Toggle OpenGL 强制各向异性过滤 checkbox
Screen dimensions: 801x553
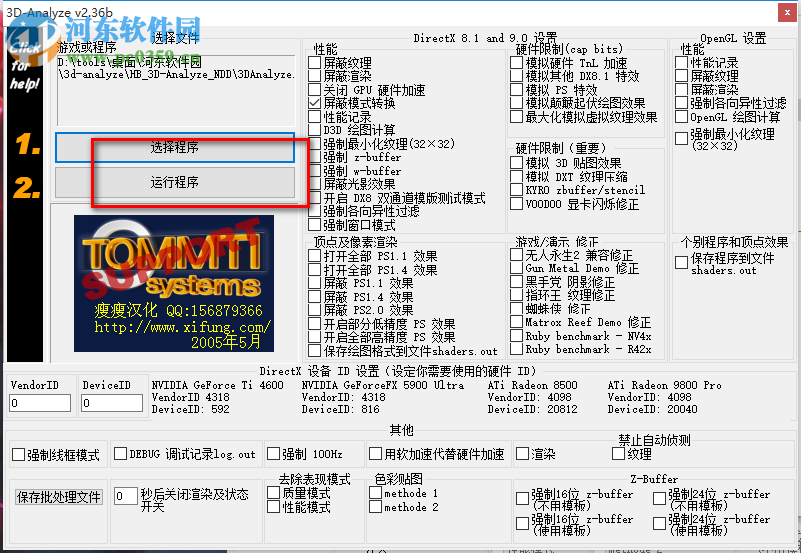click(681, 103)
